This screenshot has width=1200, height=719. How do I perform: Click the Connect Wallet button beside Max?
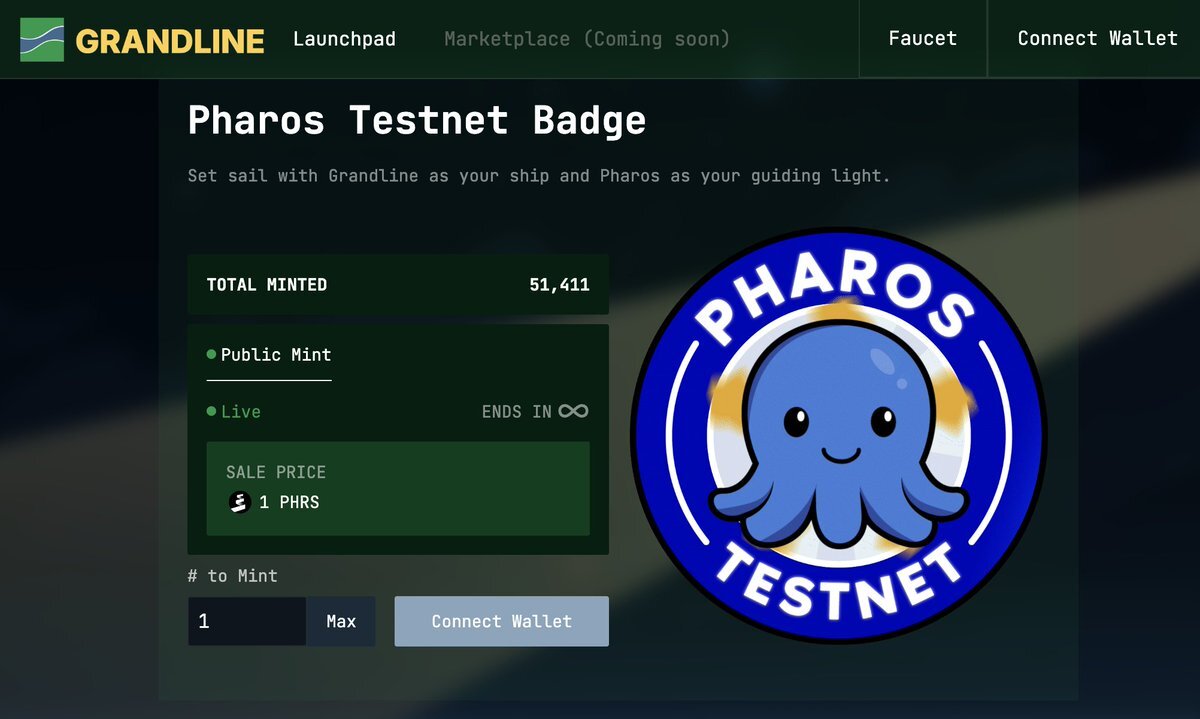tap(501, 621)
